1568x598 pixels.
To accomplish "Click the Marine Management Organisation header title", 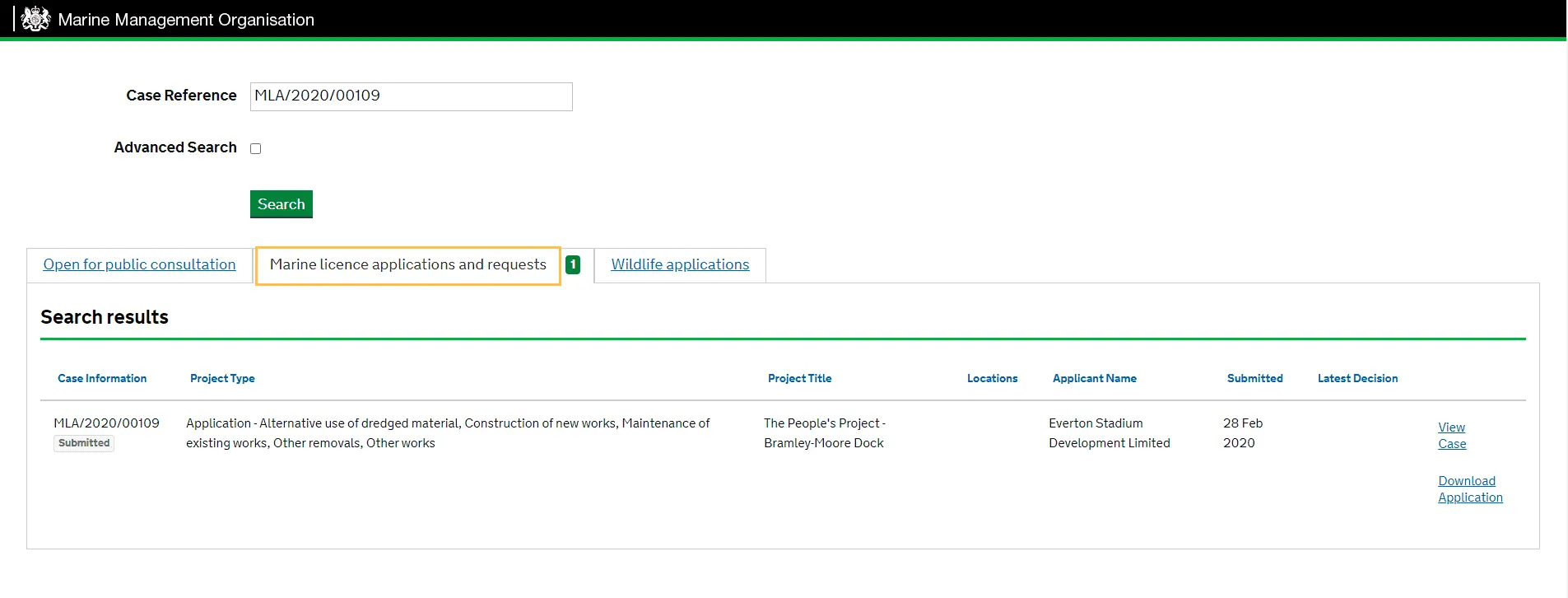I will (186, 20).
